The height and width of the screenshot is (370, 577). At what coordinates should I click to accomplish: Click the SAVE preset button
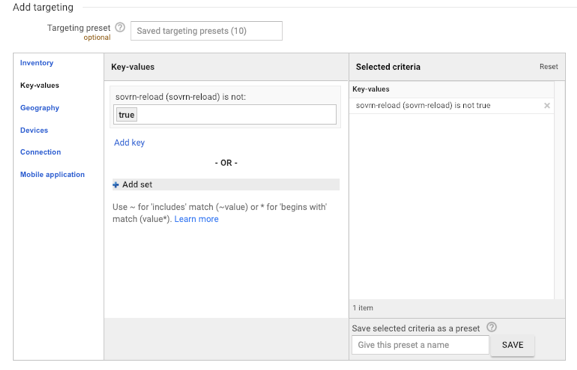tap(512, 345)
